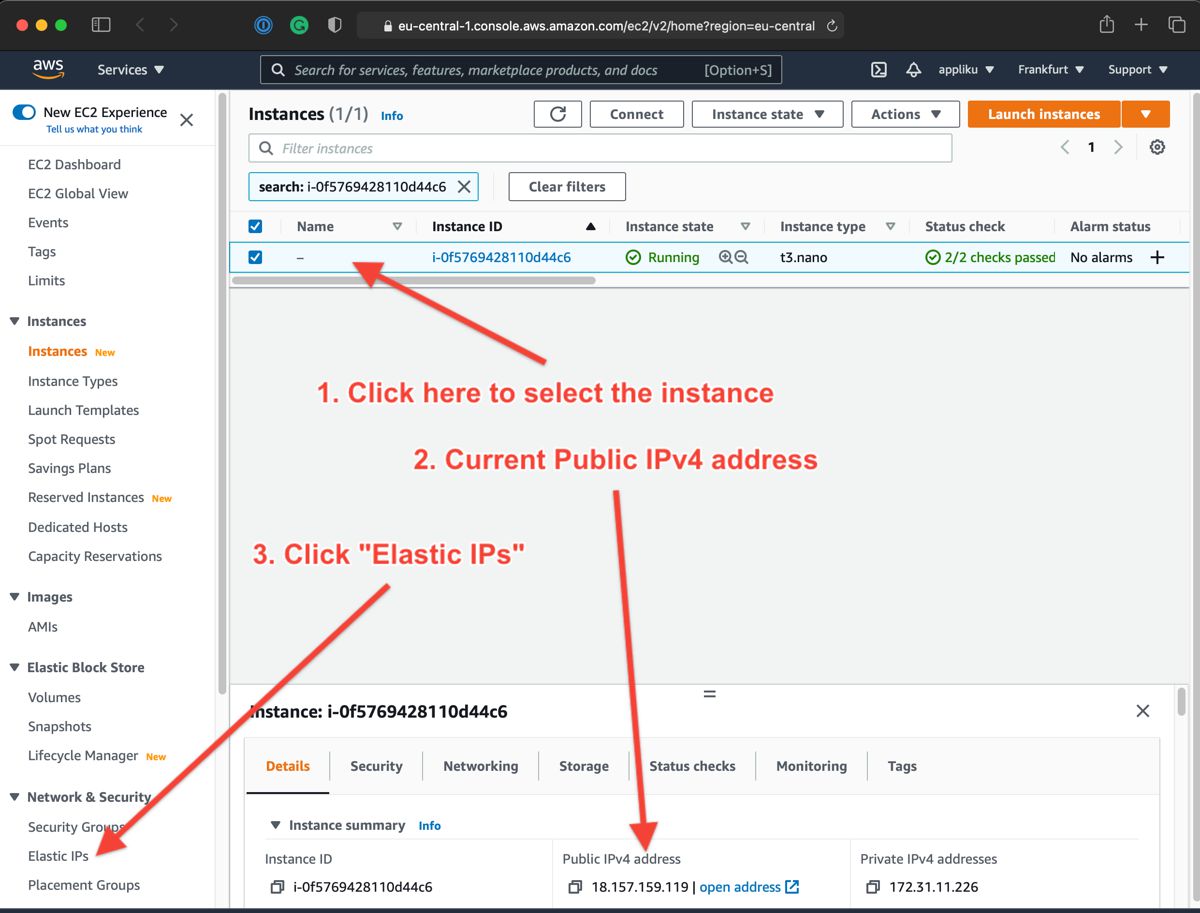
Task: Open Frankfurt region selector
Action: point(1050,70)
